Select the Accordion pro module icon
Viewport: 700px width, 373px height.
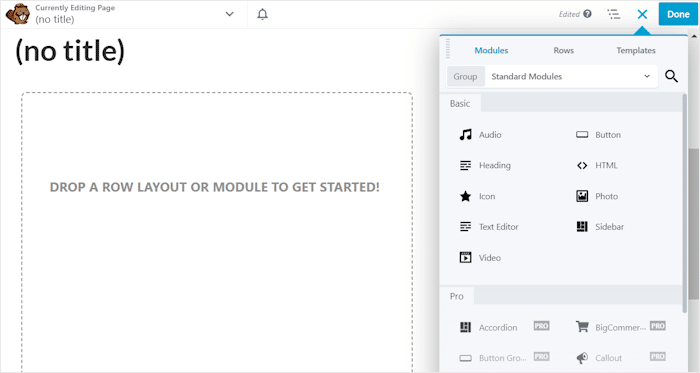click(x=466, y=327)
